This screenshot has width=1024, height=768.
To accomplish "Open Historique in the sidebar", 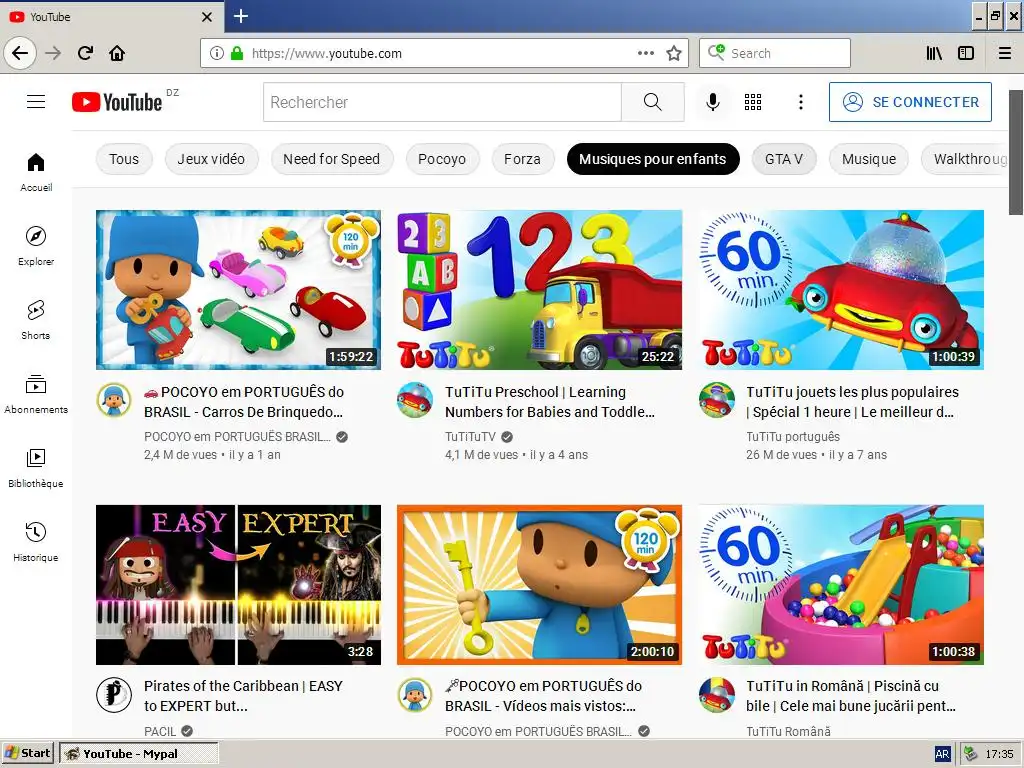I will (36, 542).
